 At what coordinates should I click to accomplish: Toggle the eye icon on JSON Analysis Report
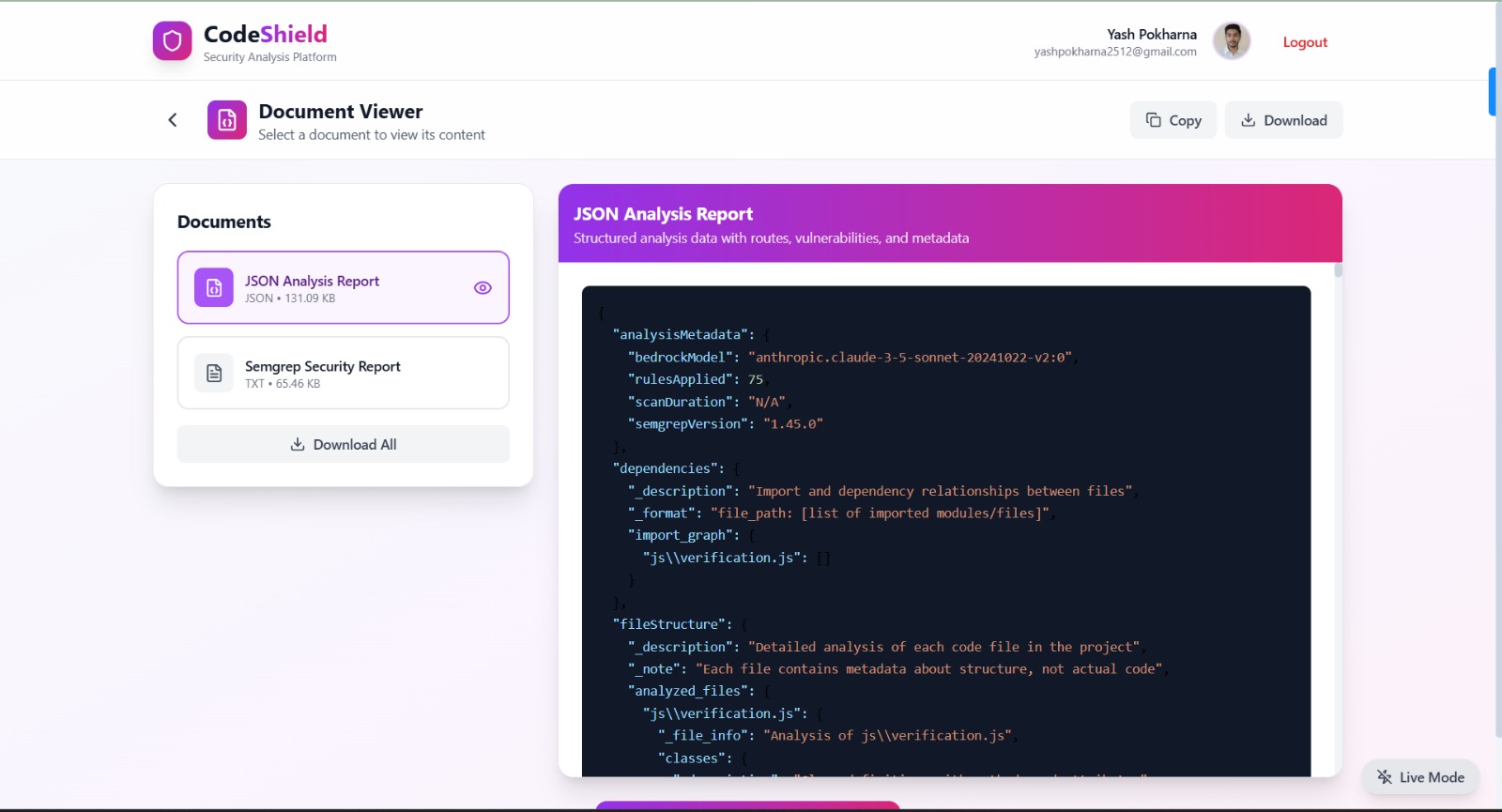coord(483,288)
